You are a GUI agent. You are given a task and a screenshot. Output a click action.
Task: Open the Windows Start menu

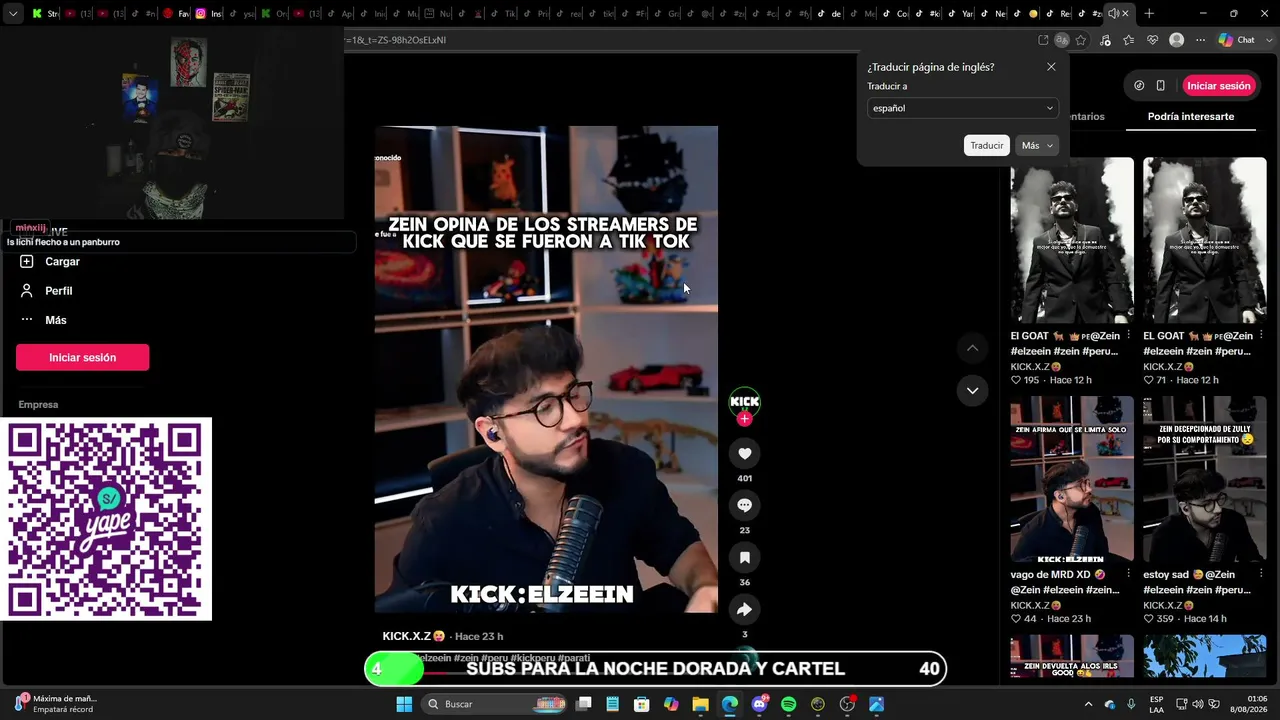(404, 704)
